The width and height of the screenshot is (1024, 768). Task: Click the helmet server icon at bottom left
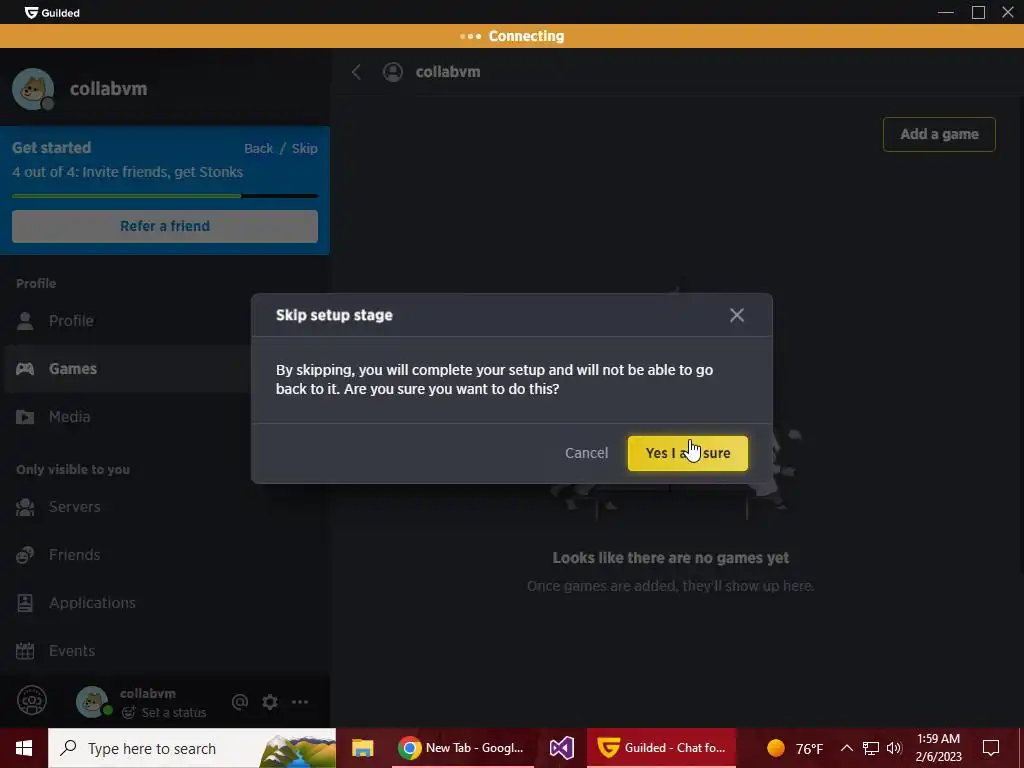click(x=32, y=701)
